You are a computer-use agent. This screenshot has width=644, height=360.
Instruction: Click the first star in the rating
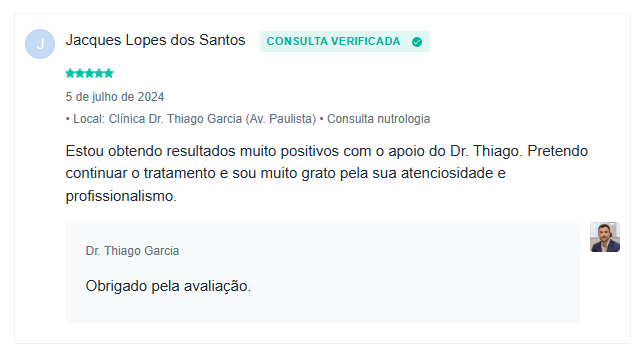70,73
